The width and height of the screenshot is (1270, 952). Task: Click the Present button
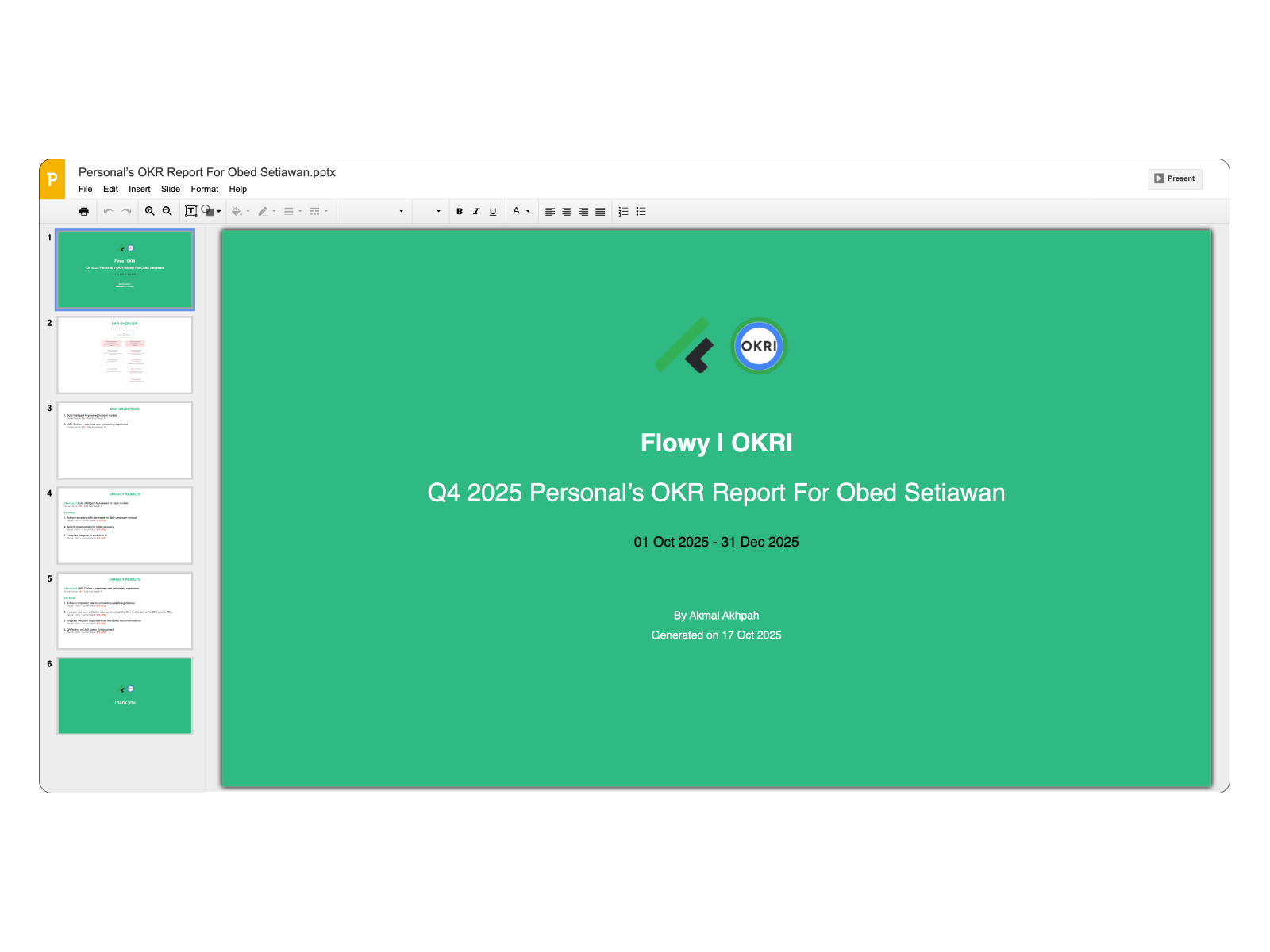(1175, 178)
